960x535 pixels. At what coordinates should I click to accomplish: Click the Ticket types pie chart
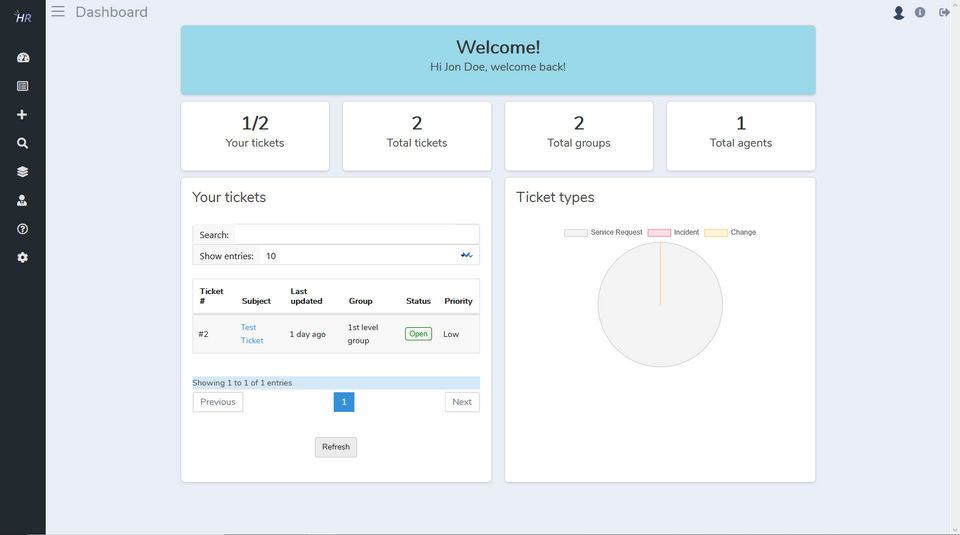click(x=660, y=304)
